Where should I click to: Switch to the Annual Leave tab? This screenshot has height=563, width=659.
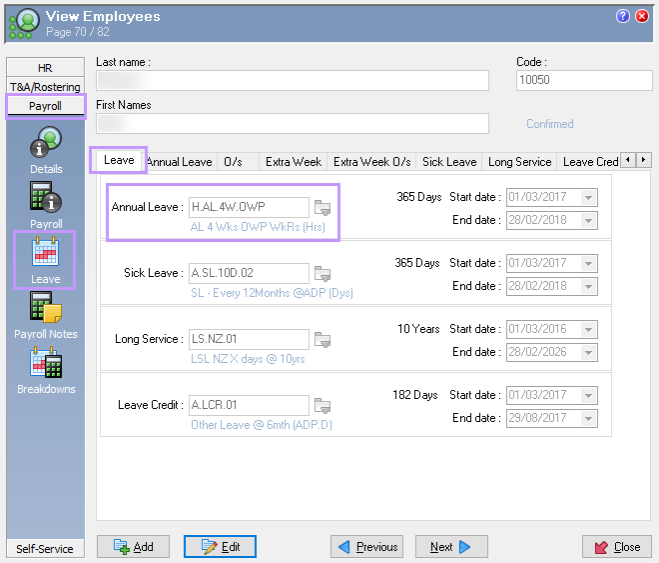click(x=179, y=162)
